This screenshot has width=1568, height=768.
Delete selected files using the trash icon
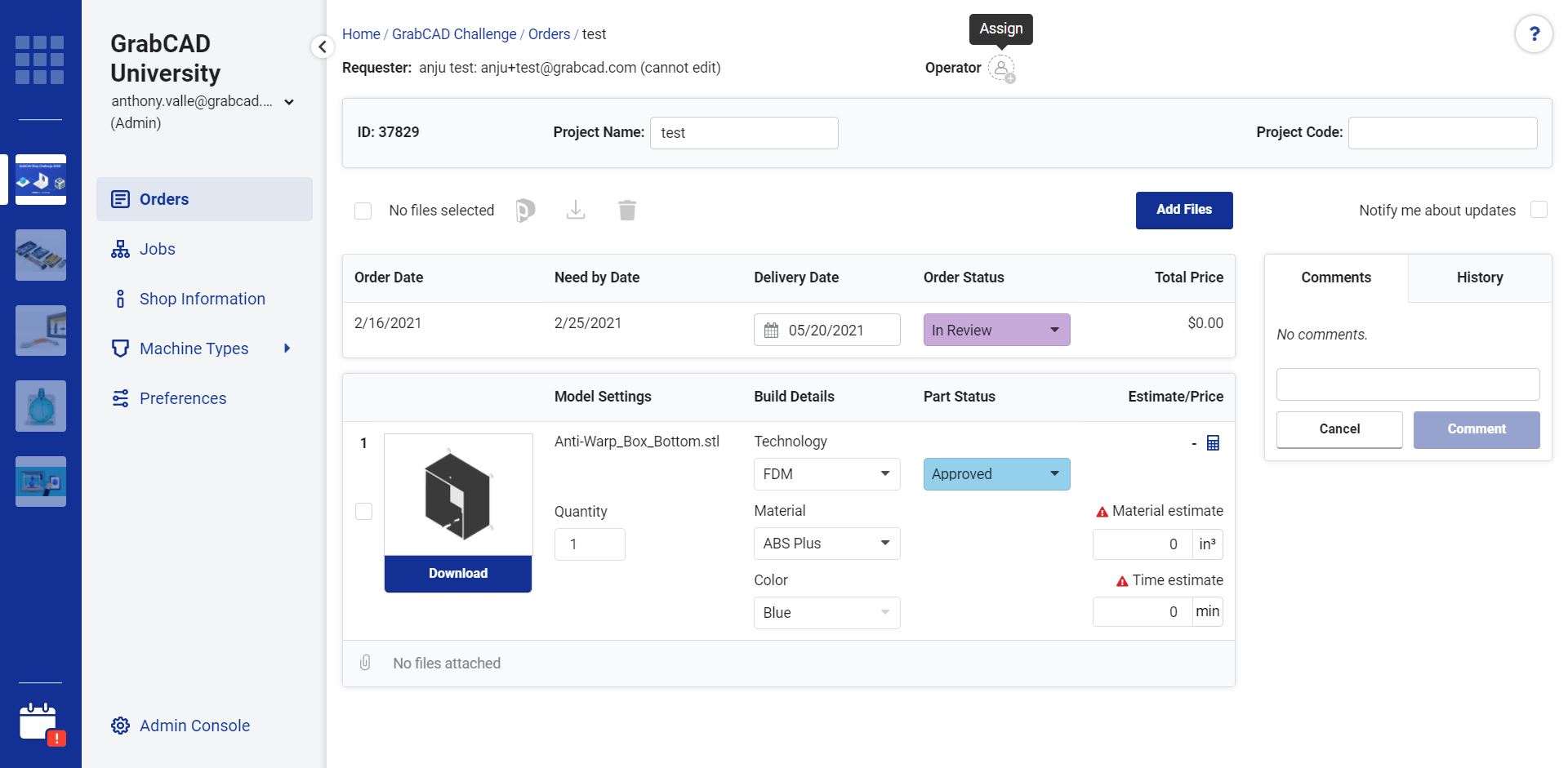626,210
